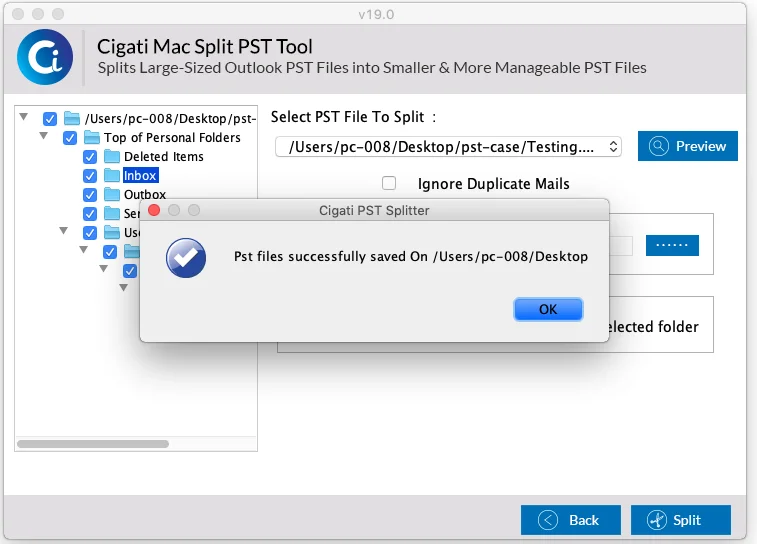
Task: Click the Outbox folder icon
Action: 112,195
